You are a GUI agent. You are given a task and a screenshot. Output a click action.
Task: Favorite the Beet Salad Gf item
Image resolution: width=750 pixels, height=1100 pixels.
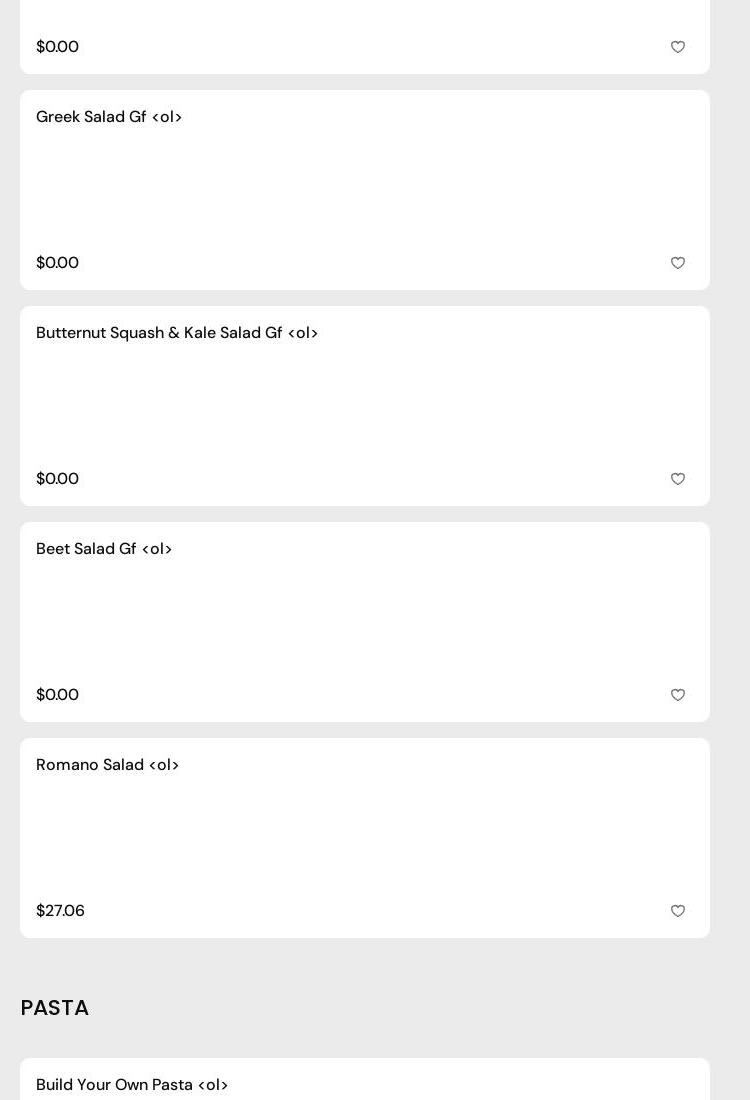point(678,695)
